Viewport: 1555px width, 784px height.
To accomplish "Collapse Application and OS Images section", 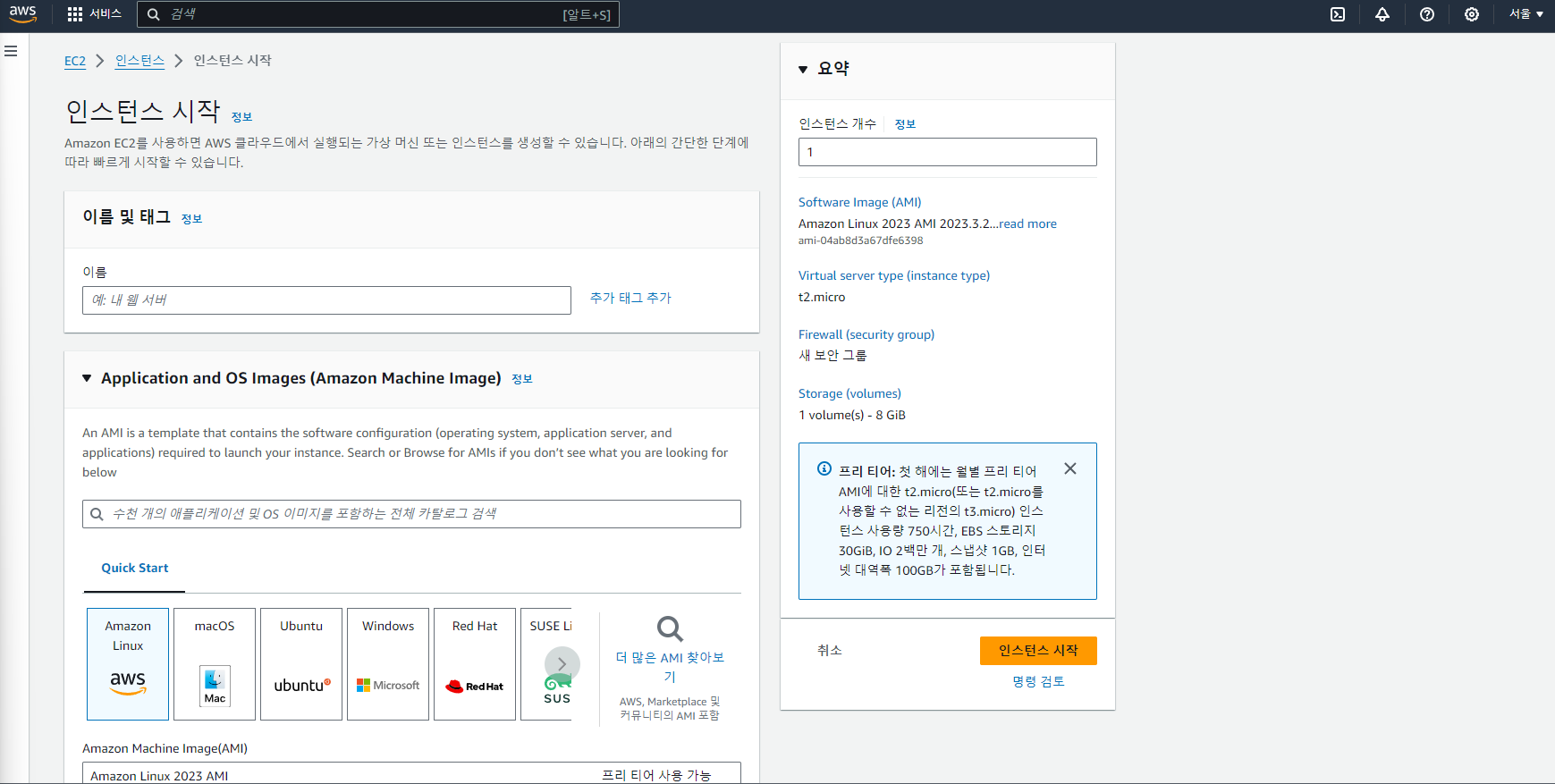I will coord(87,378).
